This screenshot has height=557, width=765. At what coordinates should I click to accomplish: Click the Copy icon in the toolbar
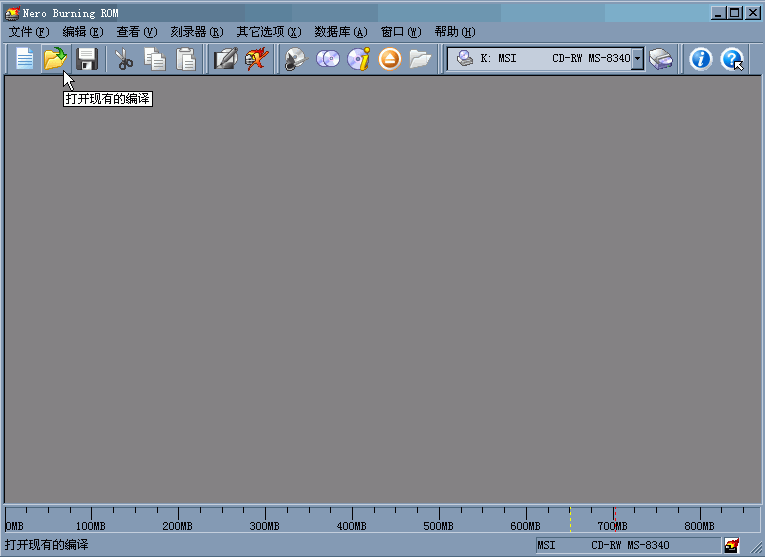pyautogui.click(x=155, y=59)
